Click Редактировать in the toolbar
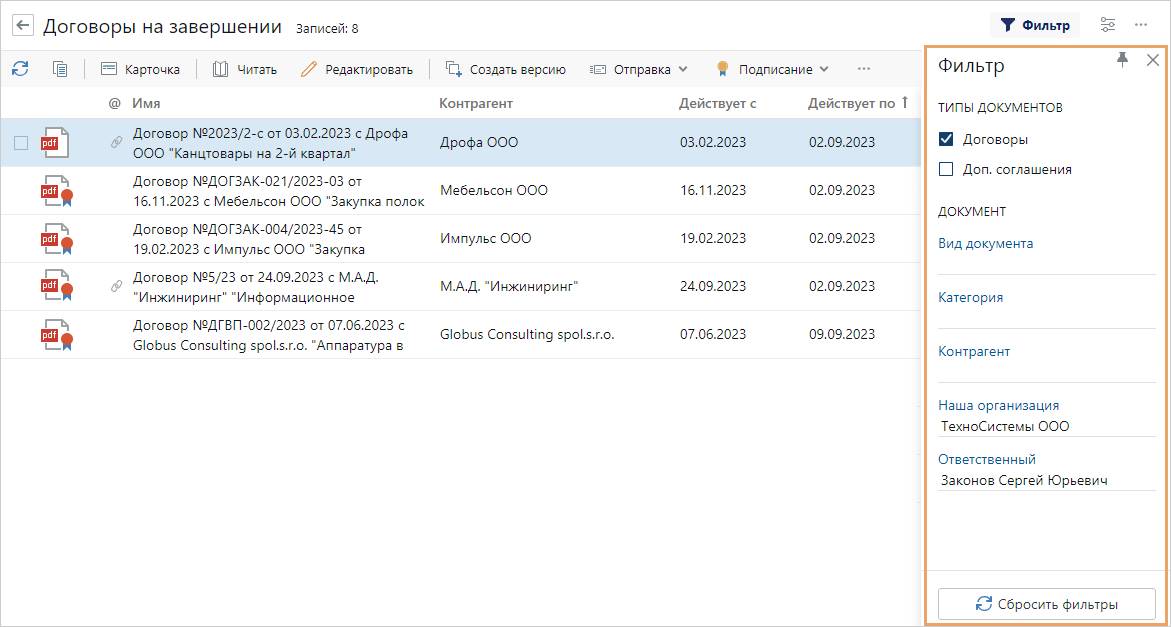The image size is (1171, 627). pos(357,69)
